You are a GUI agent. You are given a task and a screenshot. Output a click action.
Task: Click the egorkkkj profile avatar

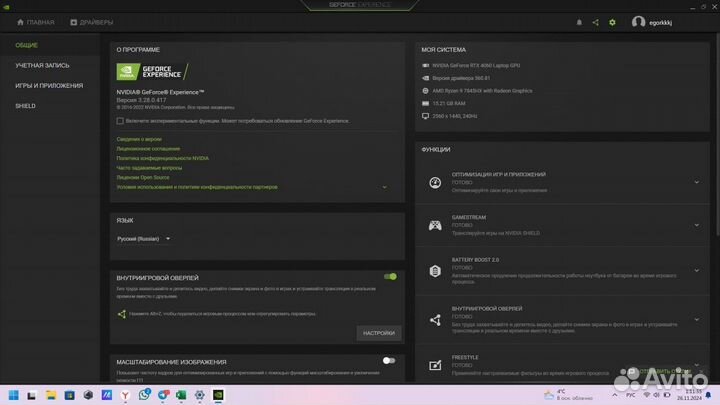click(x=638, y=22)
